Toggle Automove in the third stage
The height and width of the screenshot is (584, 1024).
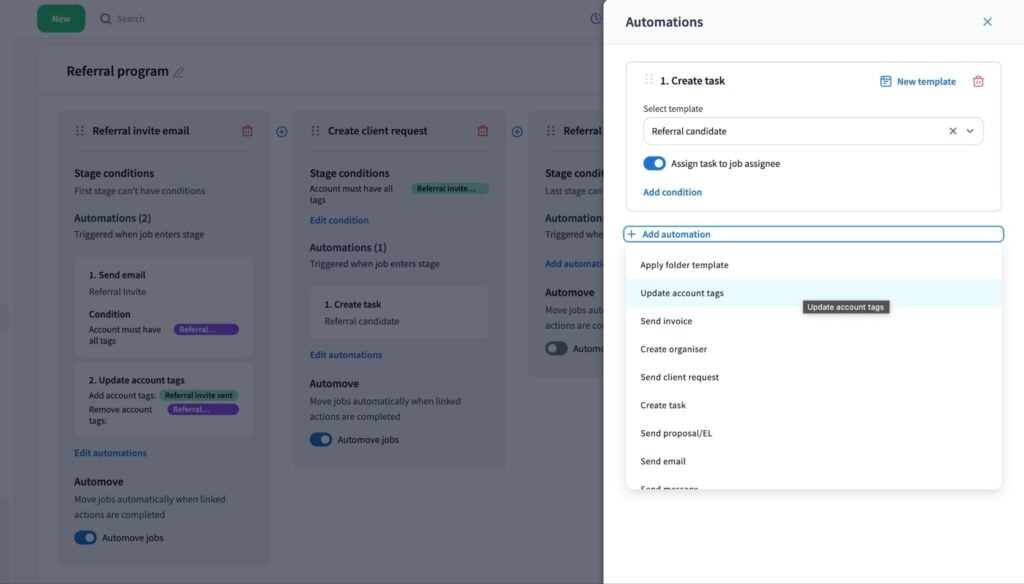[556, 348]
